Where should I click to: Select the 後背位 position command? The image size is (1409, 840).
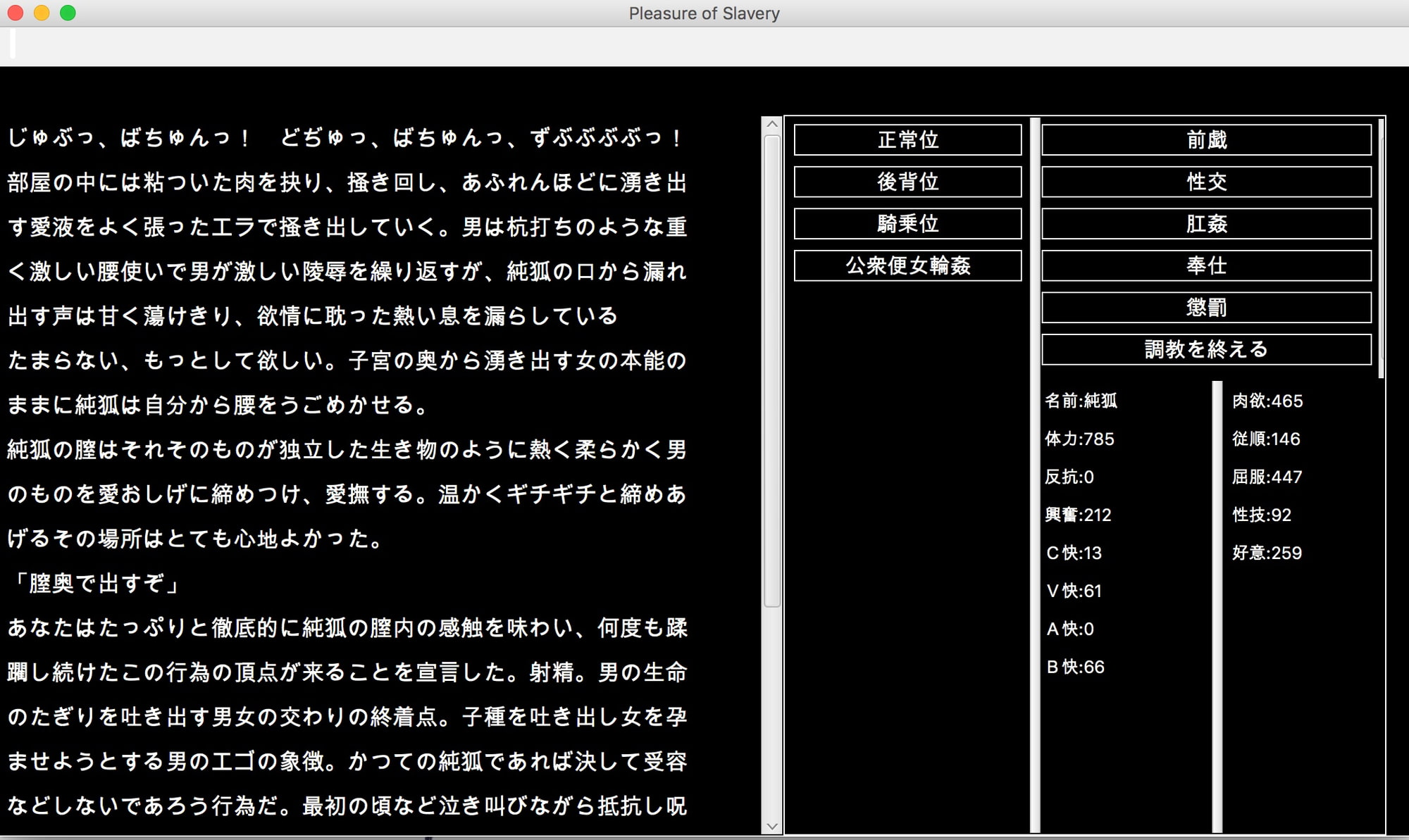coord(908,182)
